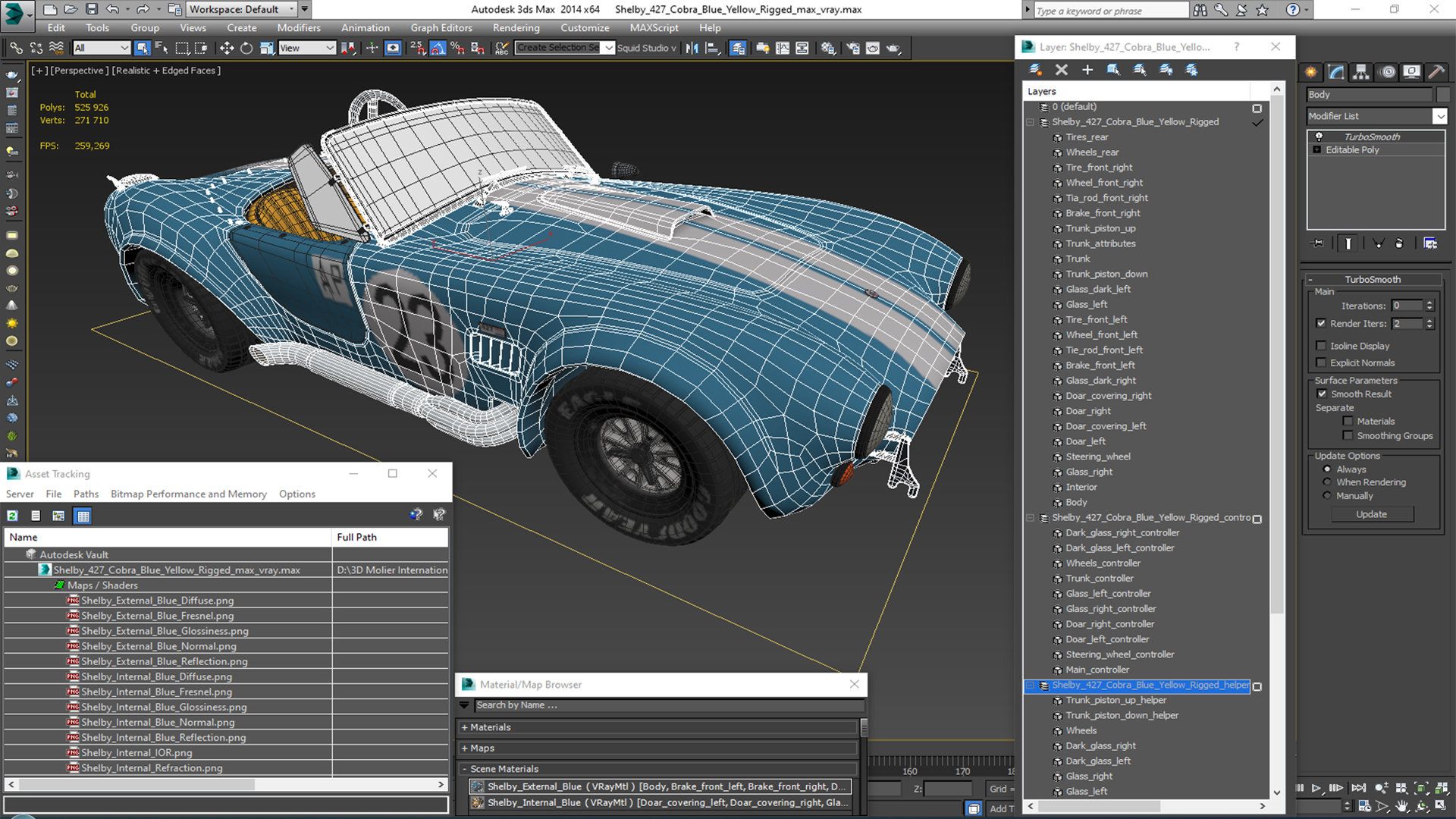
Task: Toggle Angle Snap in the main toolbar
Action: click(438, 48)
